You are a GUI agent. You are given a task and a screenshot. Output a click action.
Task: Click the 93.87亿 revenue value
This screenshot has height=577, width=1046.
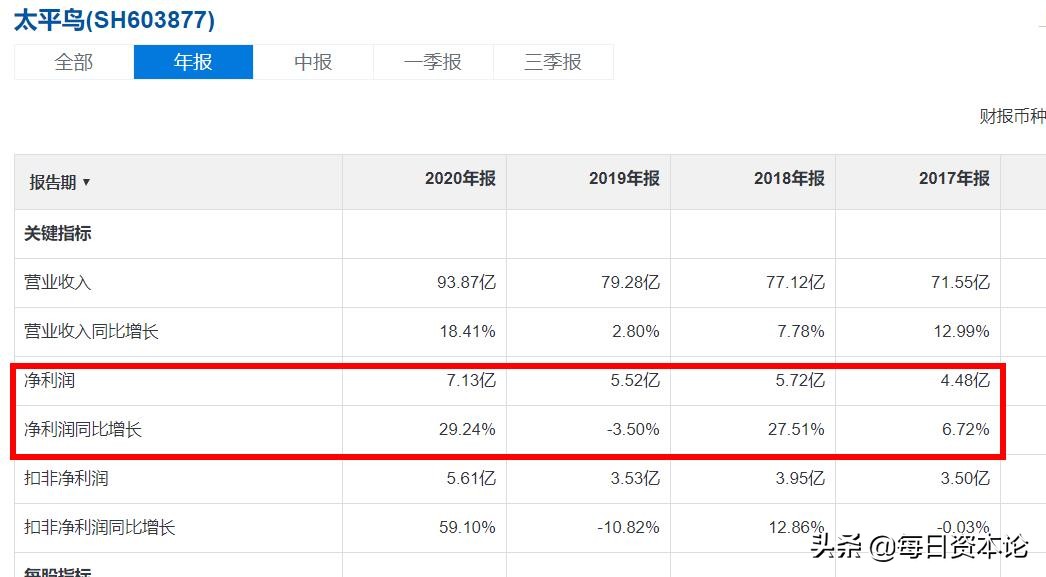tap(466, 282)
